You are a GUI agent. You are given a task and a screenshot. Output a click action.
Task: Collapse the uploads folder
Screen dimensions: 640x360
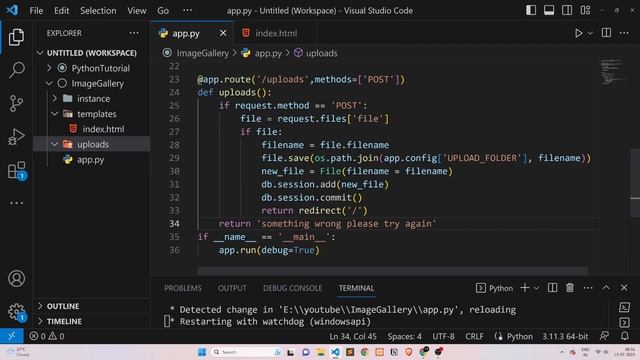click(91, 144)
